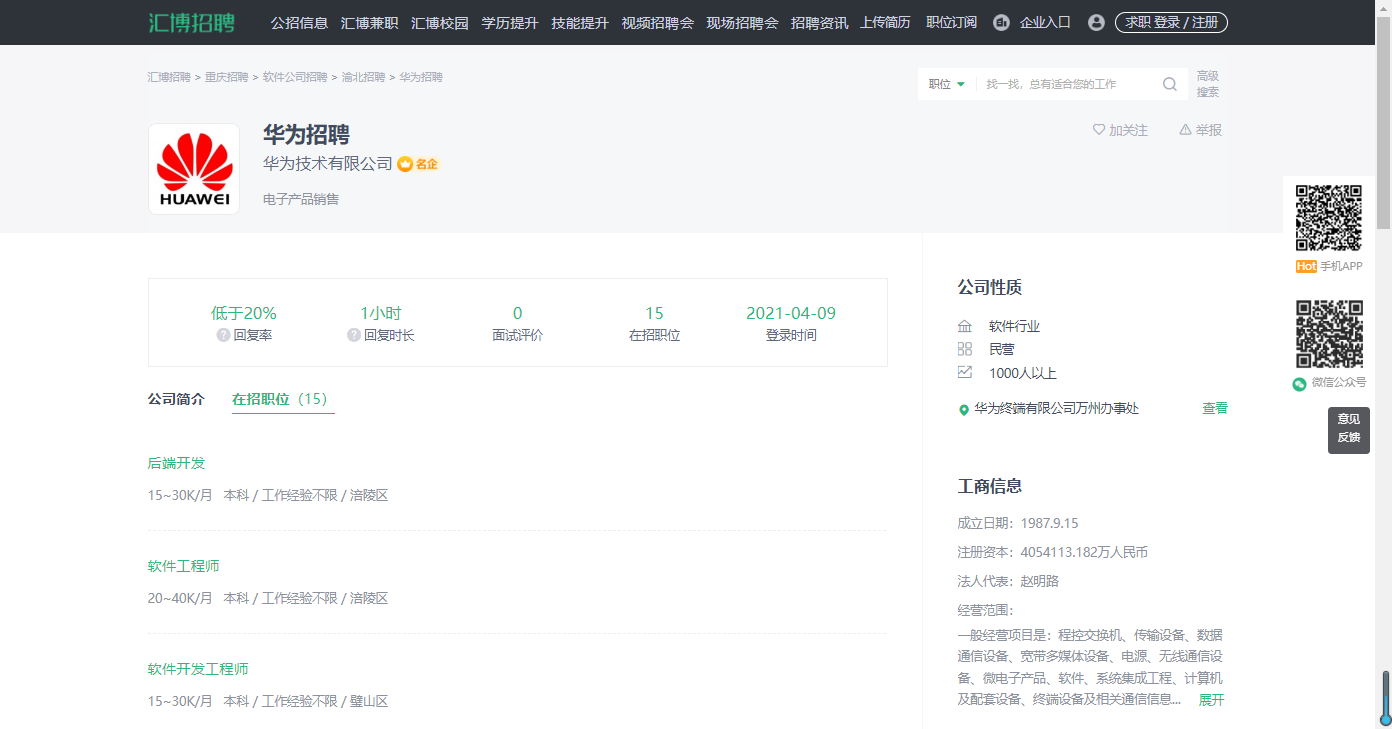This screenshot has height=729, width=1392.
Task: Click the 华为技术有限公司 company name
Action: pos(328,164)
